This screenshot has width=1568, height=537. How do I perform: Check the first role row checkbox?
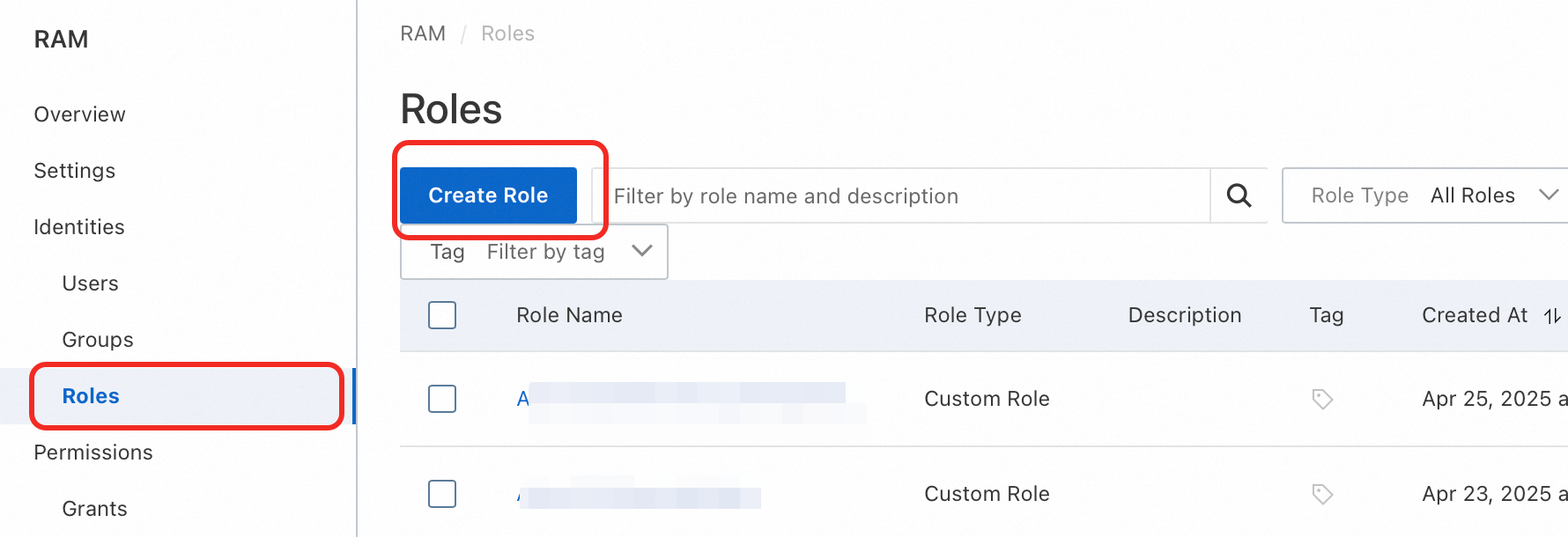(442, 399)
